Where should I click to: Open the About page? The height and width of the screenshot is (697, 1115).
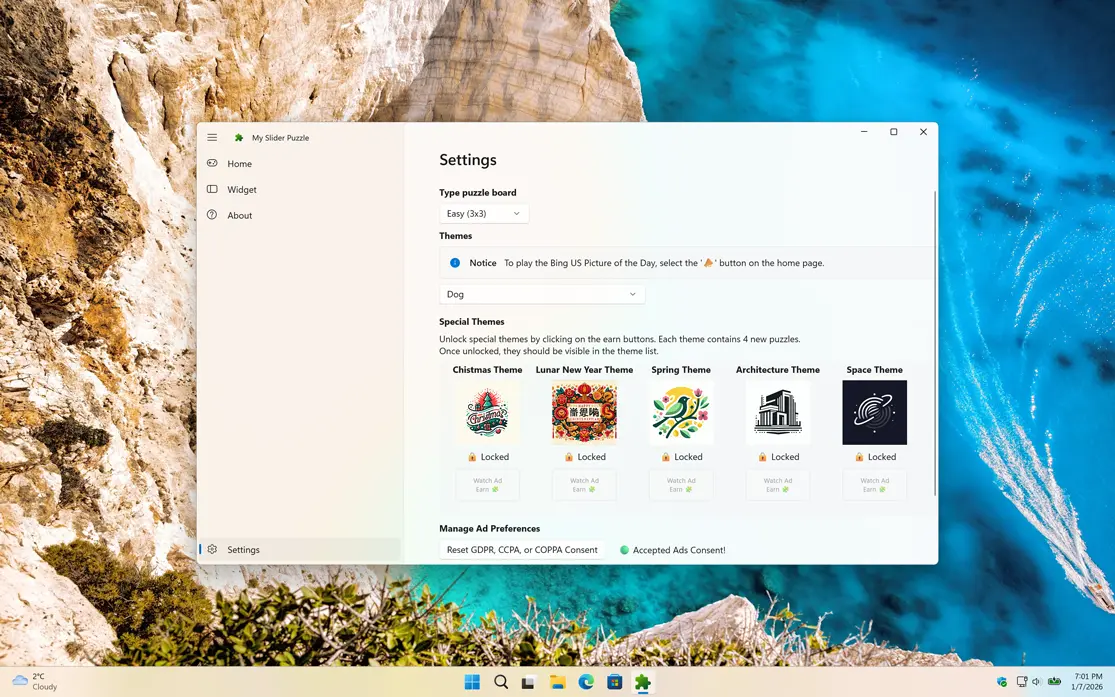click(x=239, y=216)
